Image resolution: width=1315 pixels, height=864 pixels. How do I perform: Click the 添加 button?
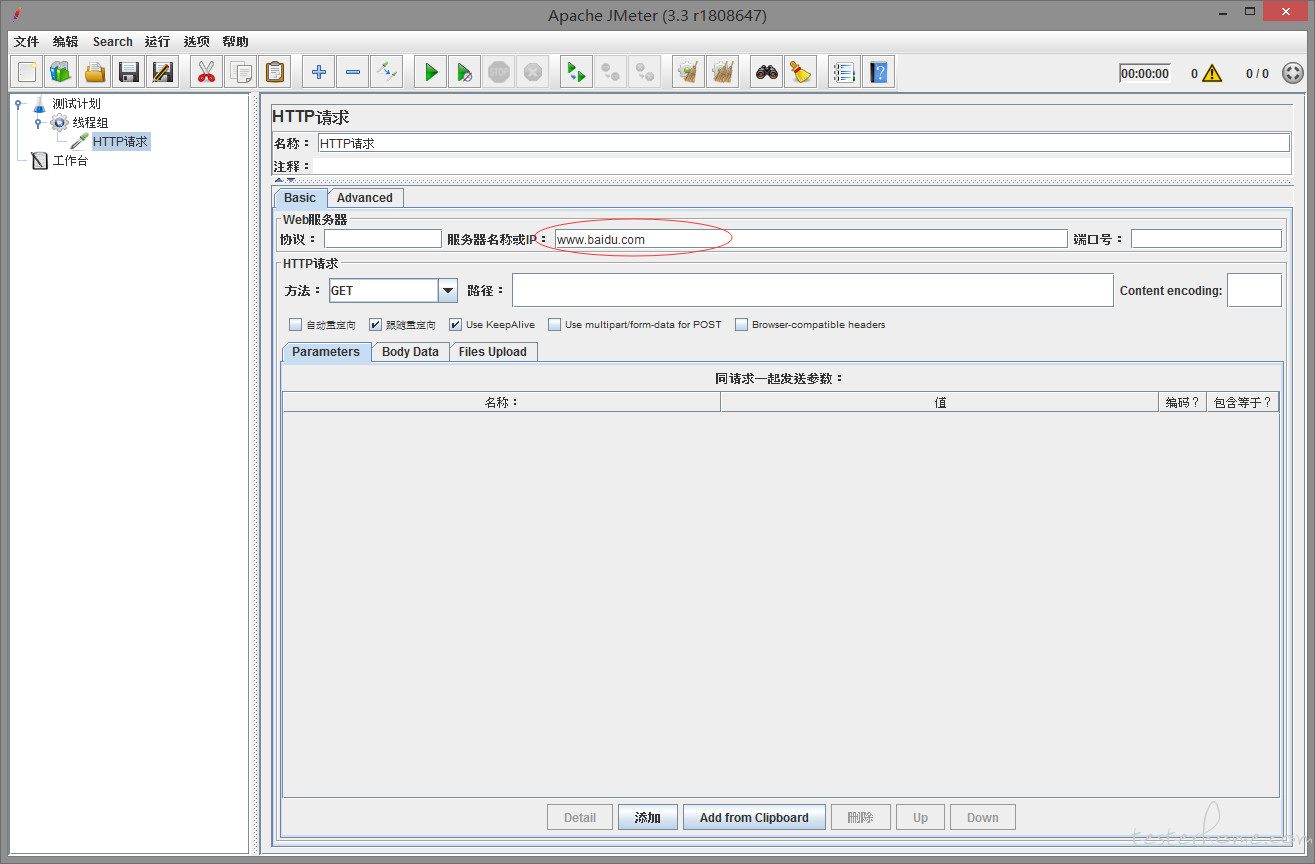648,817
